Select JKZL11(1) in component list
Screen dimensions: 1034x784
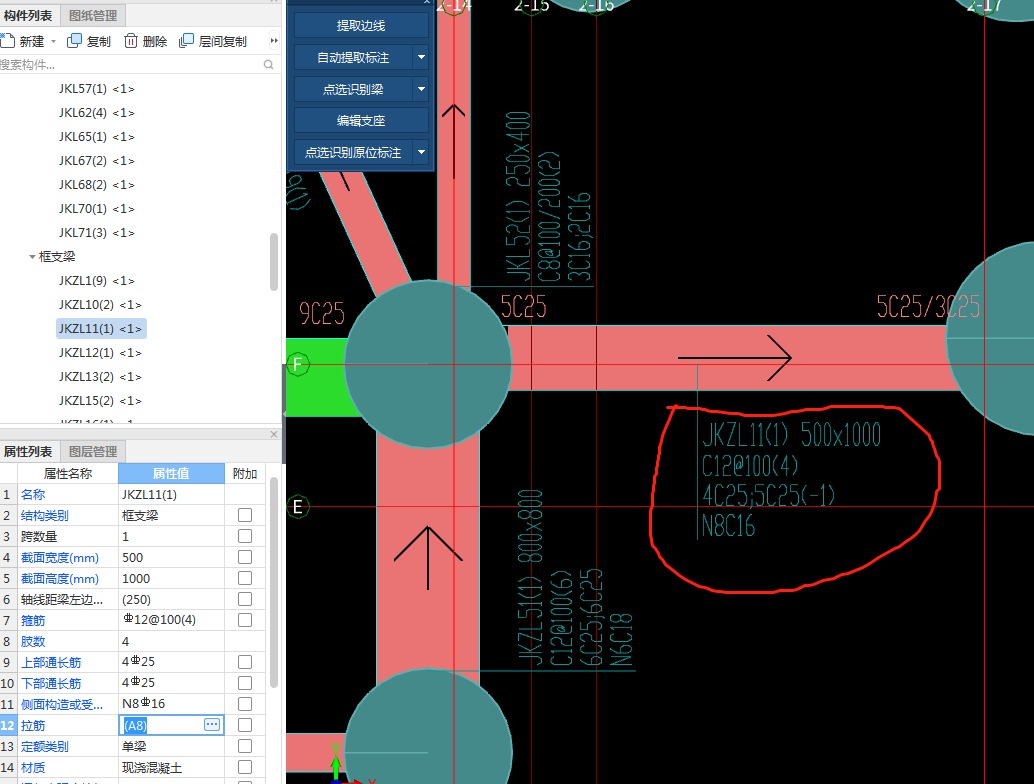(x=100, y=328)
